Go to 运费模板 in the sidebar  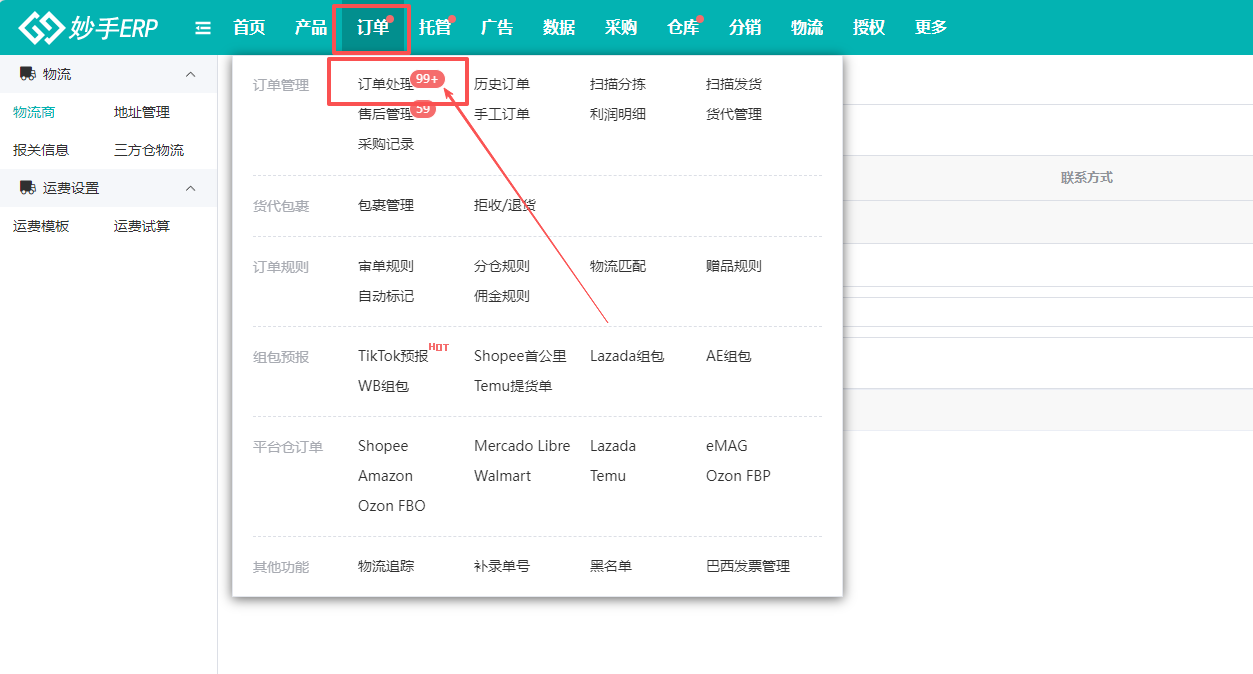41,226
